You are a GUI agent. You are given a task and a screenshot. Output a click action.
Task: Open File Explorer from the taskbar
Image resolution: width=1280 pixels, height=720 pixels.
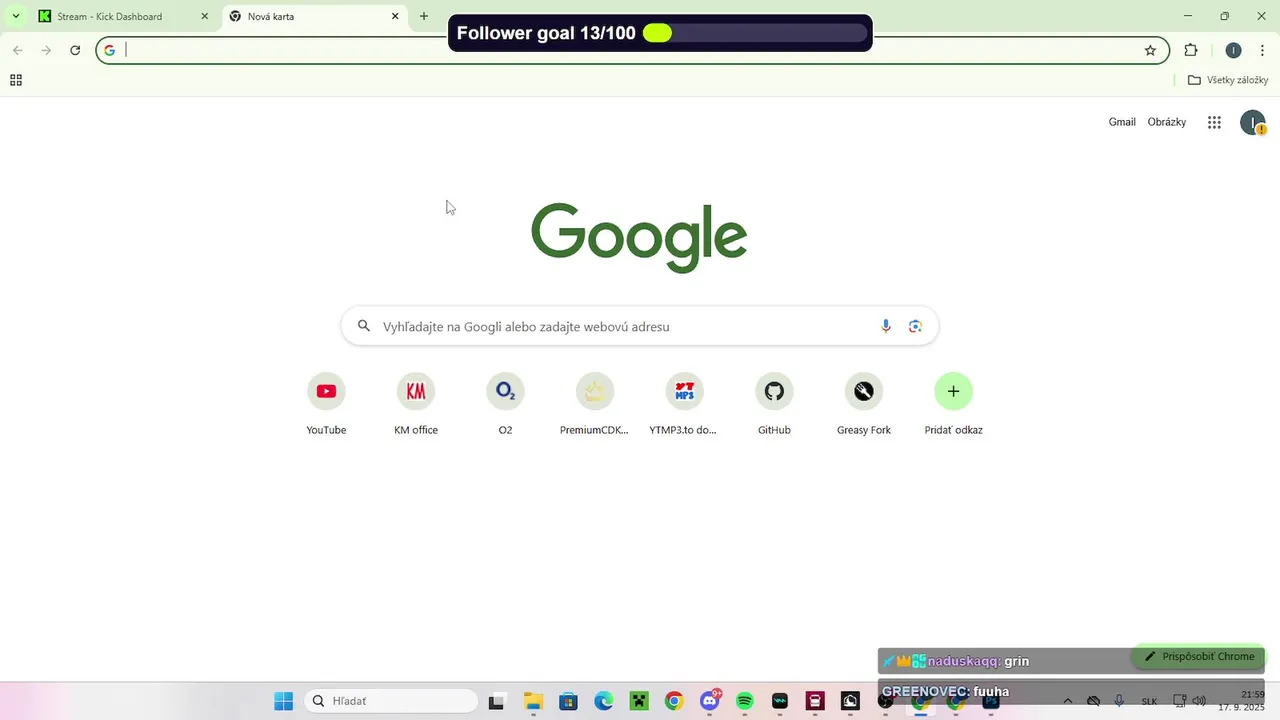(x=533, y=701)
